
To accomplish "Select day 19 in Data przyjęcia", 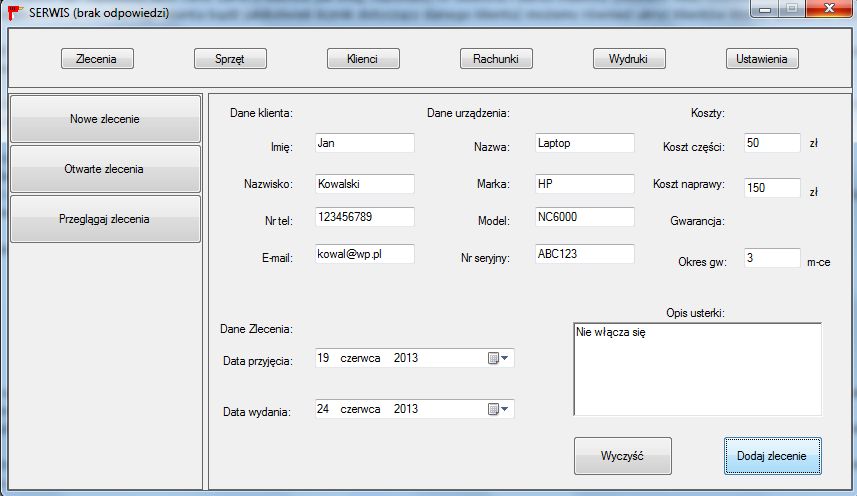I will pyautogui.click(x=323, y=358).
